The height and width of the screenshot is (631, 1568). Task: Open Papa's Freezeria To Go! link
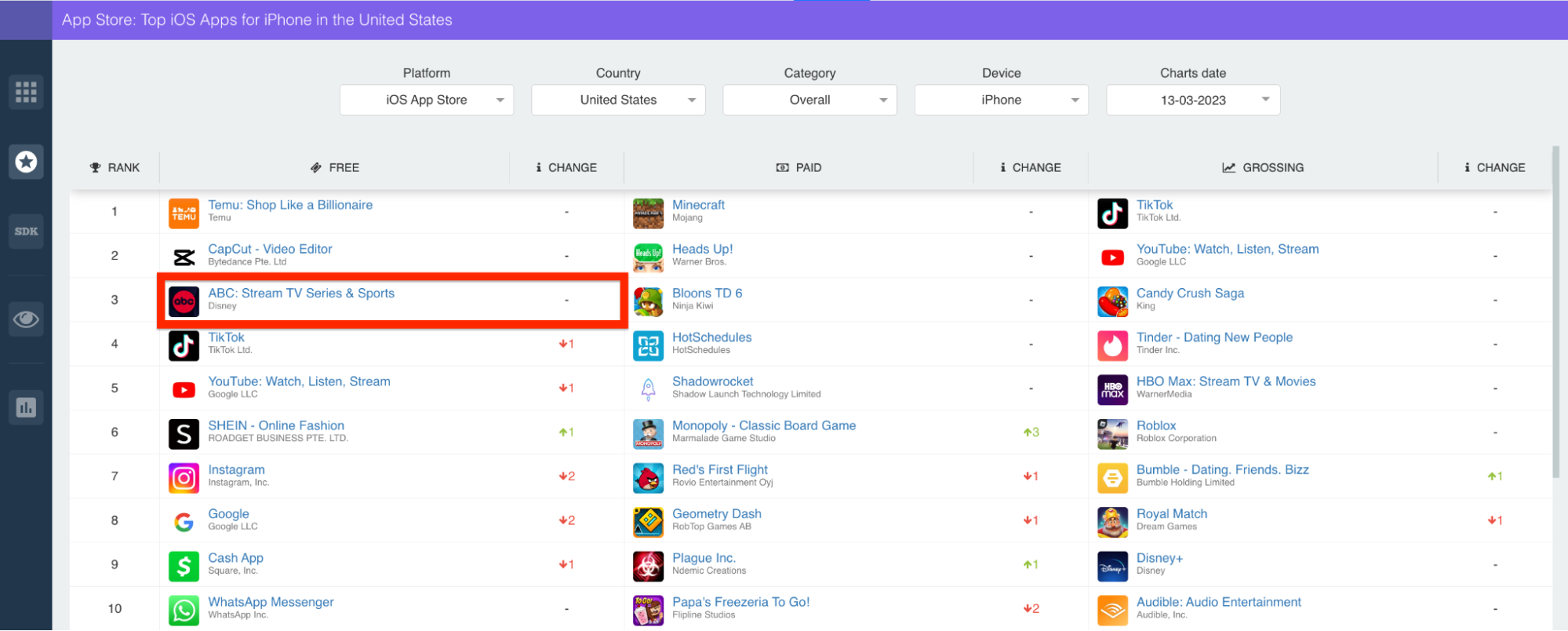(x=740, y=602)
